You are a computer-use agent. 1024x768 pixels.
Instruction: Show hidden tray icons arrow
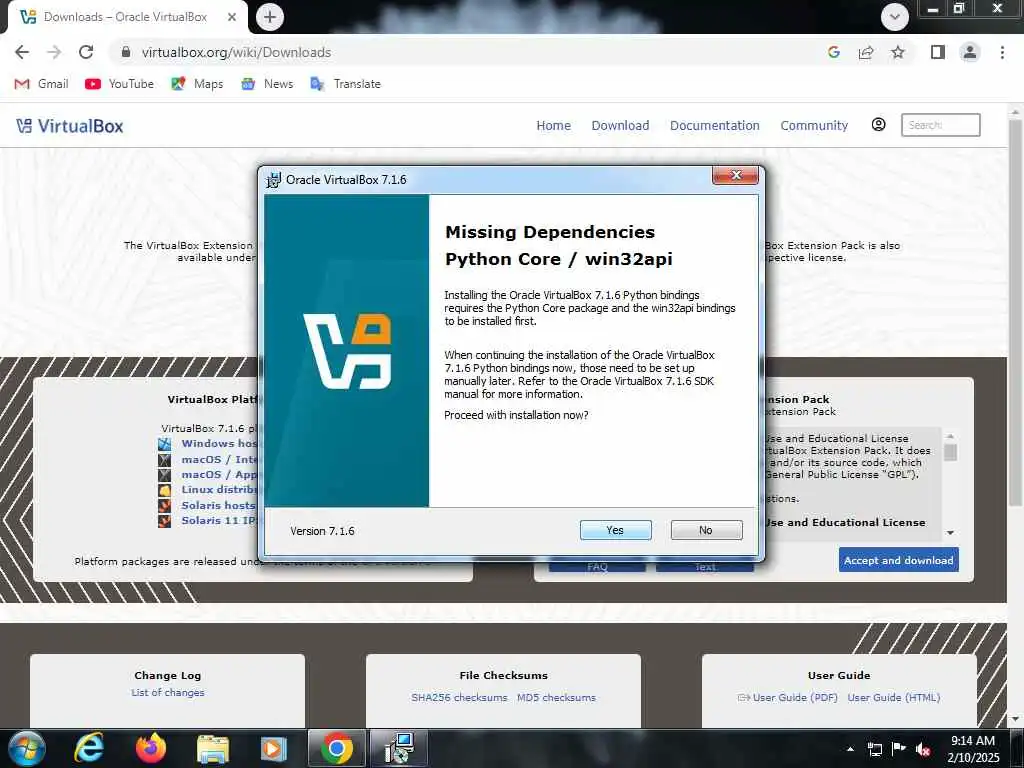850,749
